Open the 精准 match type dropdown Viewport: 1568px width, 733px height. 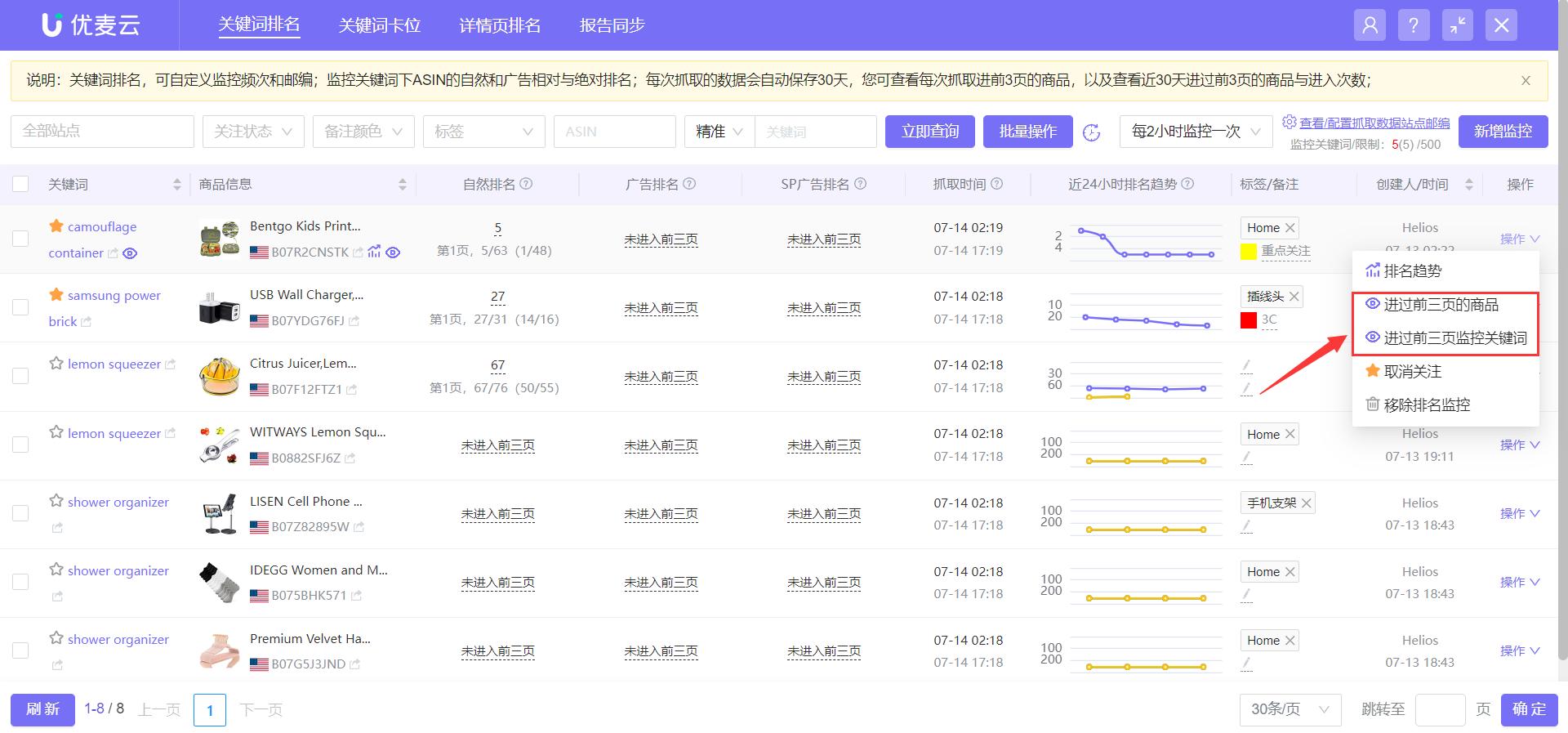point(719,132)
